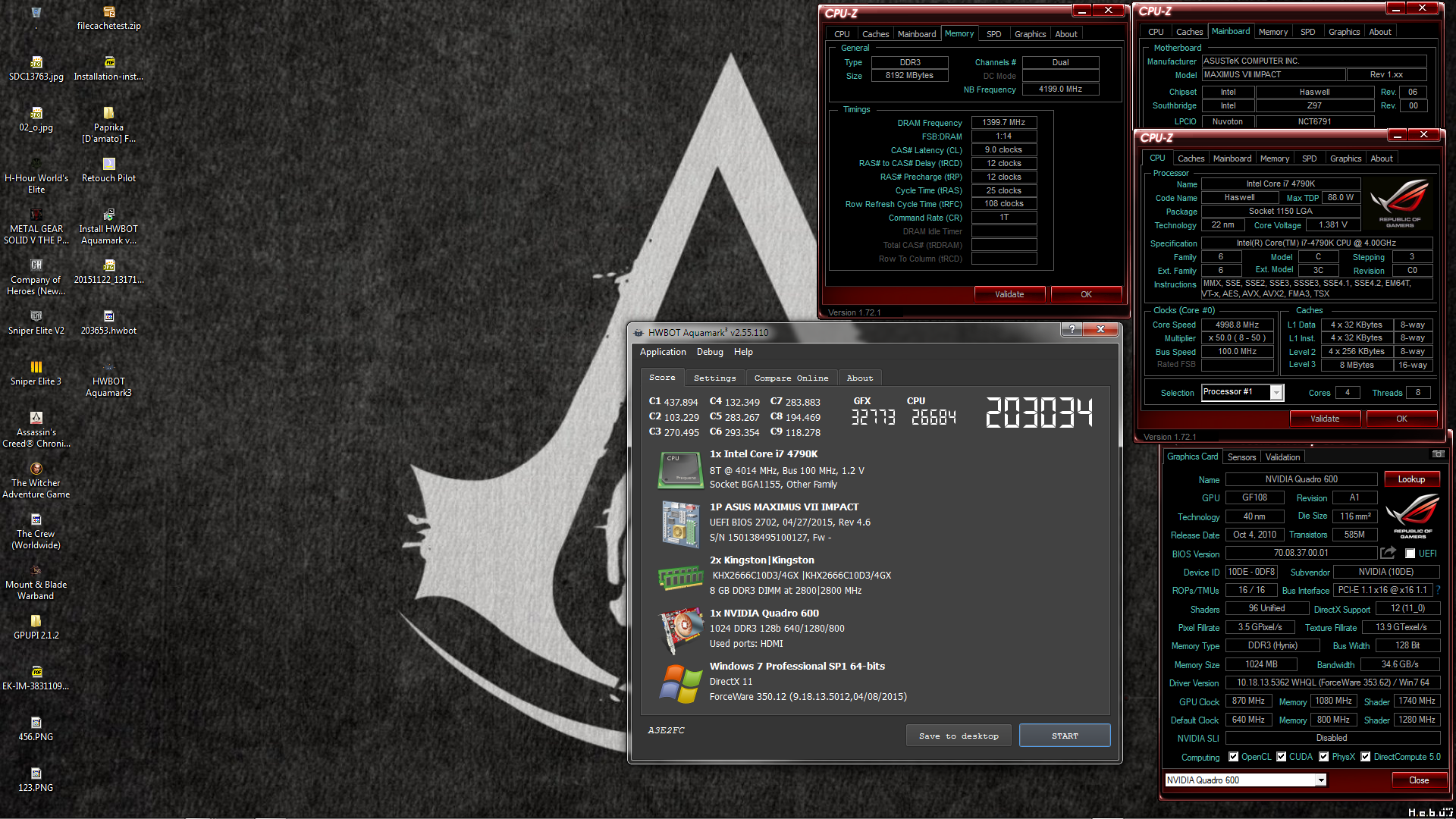Select Sniper Elite V2 shortcut
The height and width of the screenshot is (819, 1456).
pos(36,323)
